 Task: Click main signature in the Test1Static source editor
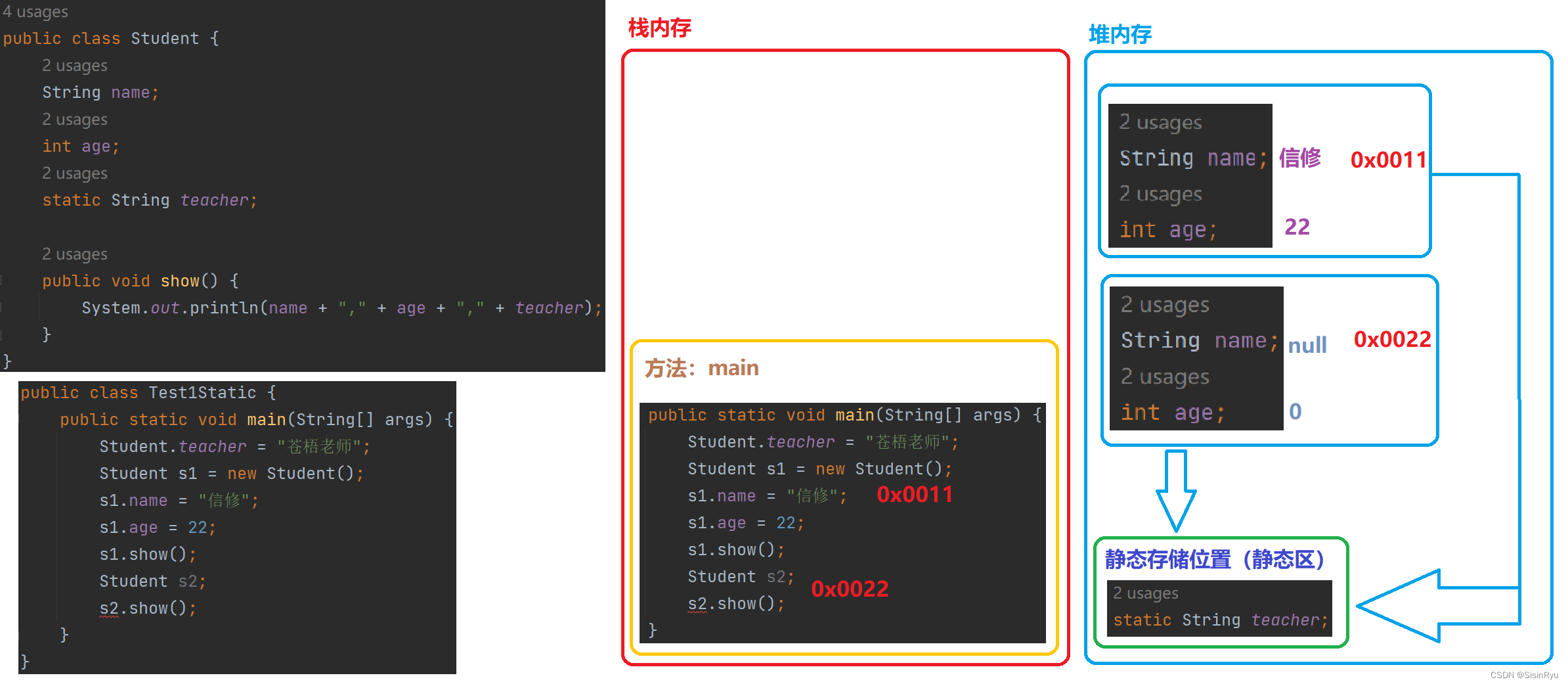(257, 419)
